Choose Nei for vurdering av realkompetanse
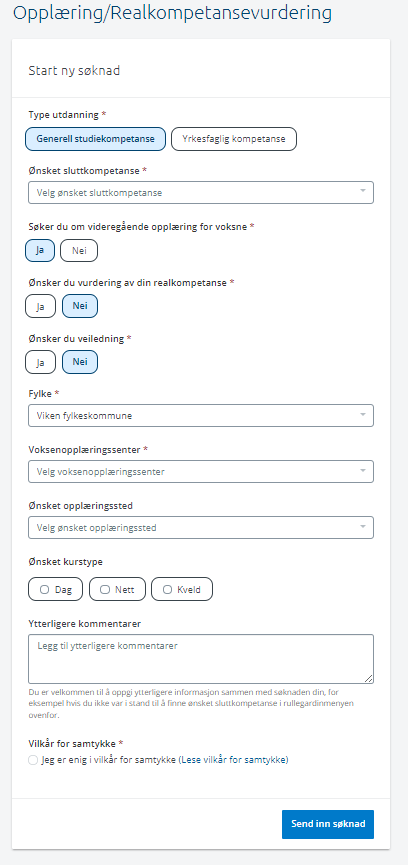This screenshot has height=865, width=408. point(79,306)
